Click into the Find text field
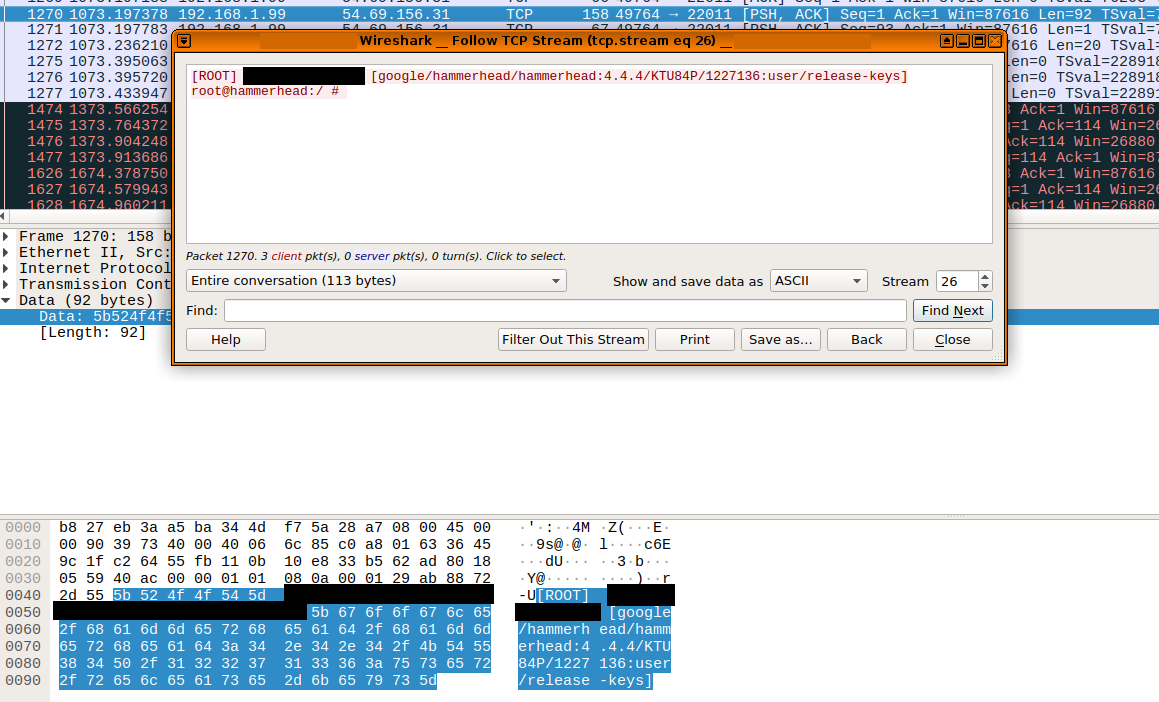Screen dimensions: 1159x702 [565, 311]
